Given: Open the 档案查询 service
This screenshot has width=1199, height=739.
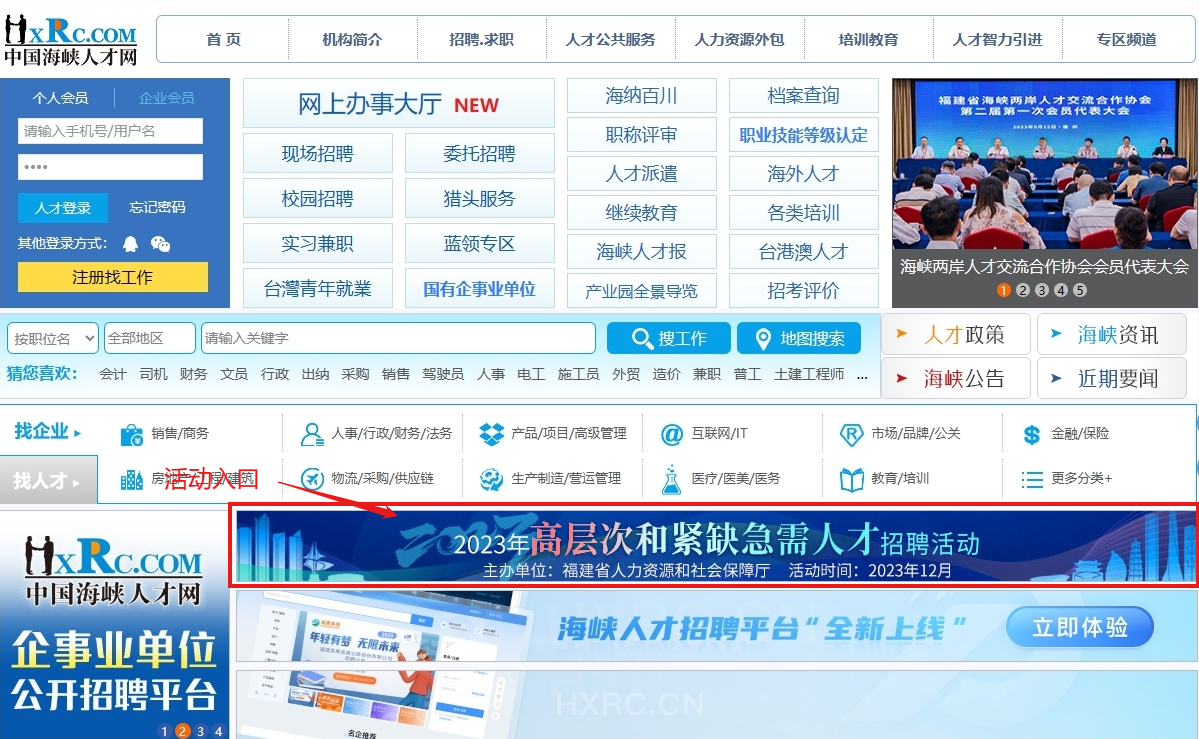Looking at the screenshot, I should click(x=804, y=96).
